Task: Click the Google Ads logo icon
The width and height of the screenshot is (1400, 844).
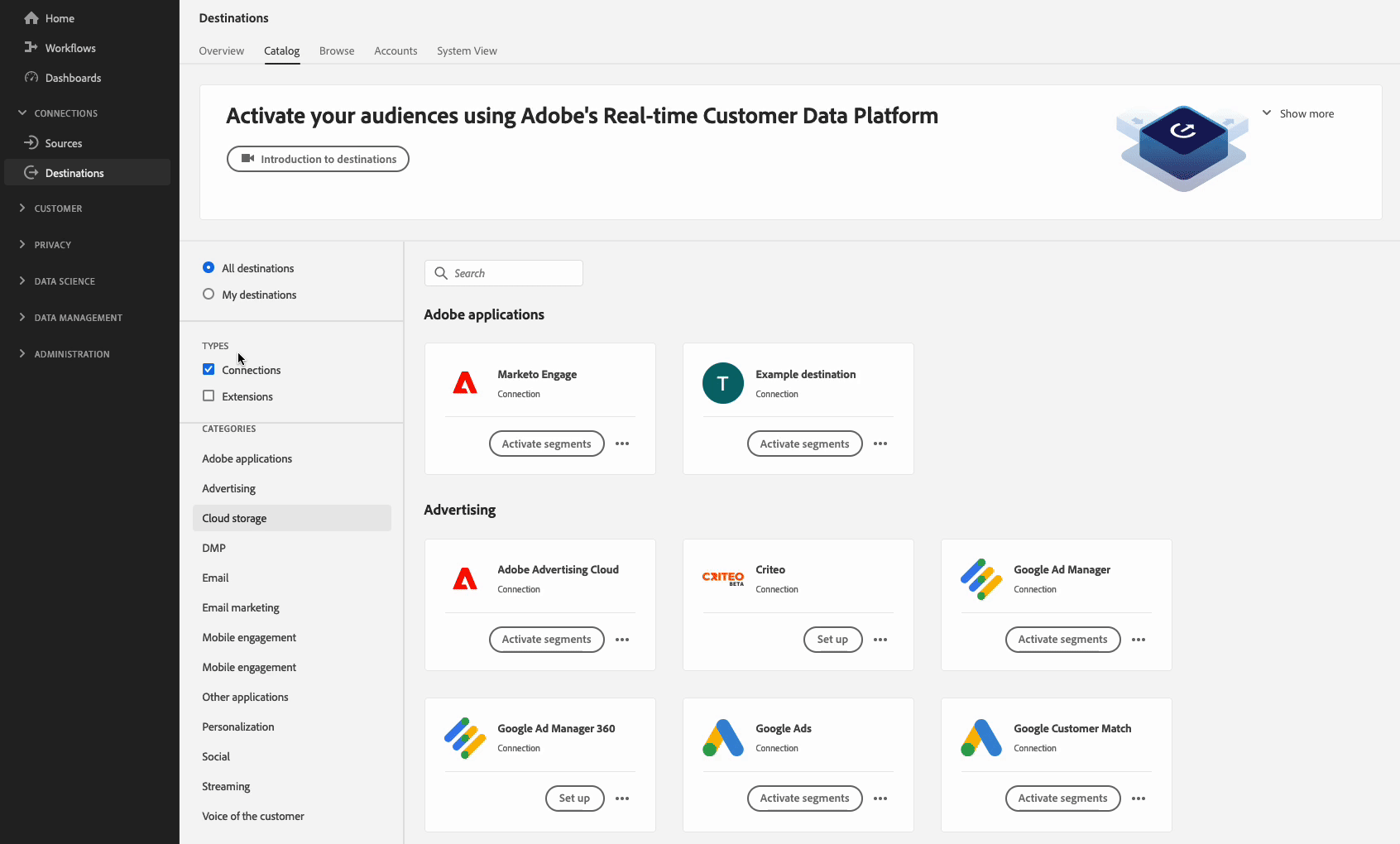Action: pos(723,738)
